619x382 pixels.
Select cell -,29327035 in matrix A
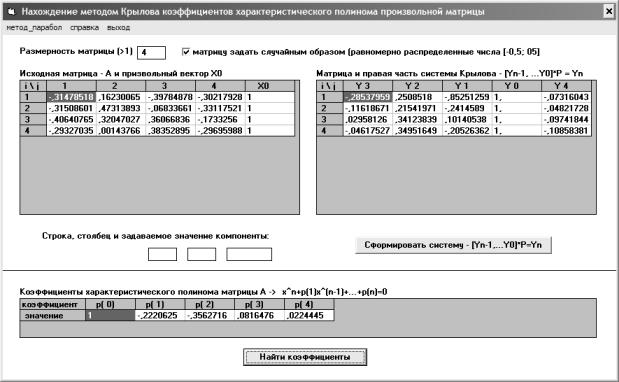(x=71, y=131)
